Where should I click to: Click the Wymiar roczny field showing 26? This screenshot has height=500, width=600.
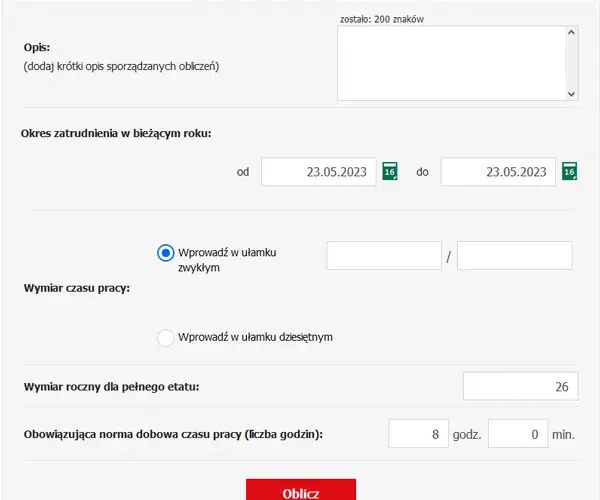[x=520, y=386]
